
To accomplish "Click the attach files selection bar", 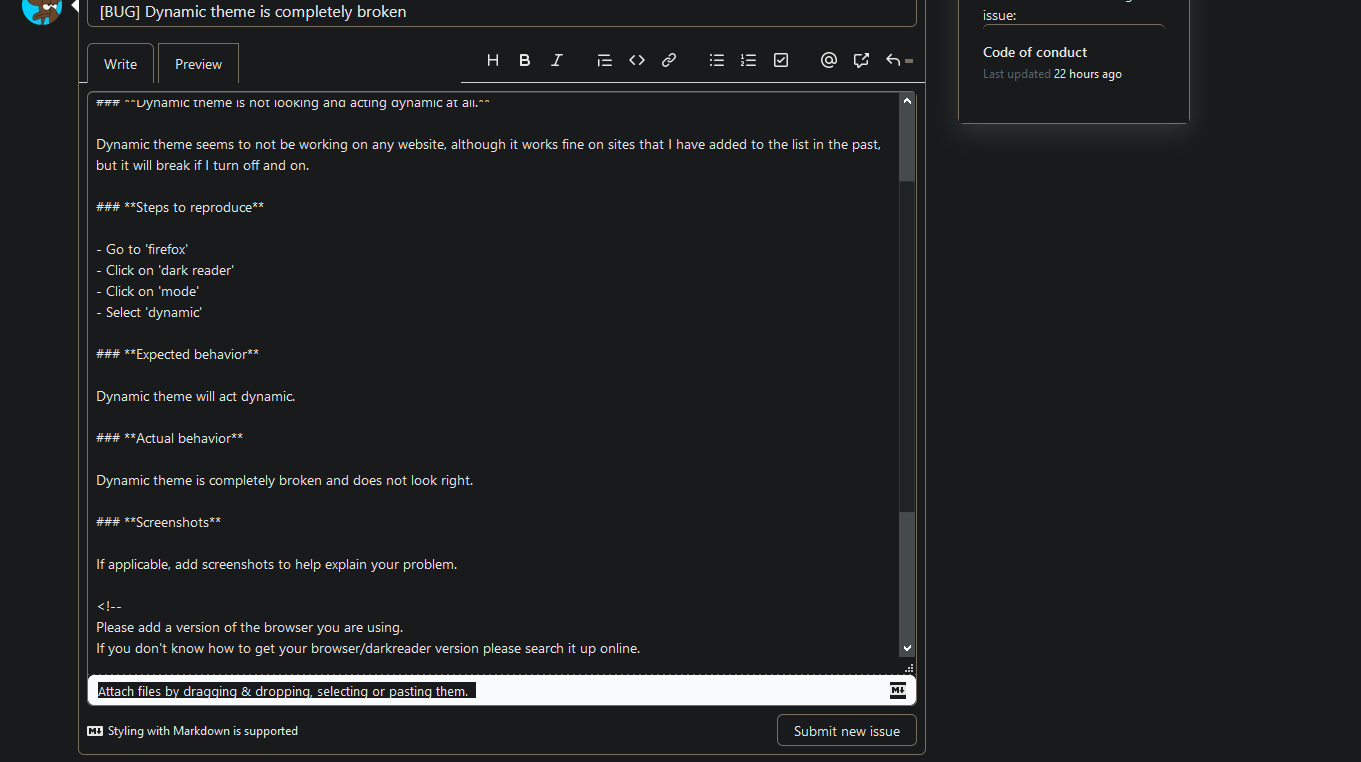I will tap(284, 690).
